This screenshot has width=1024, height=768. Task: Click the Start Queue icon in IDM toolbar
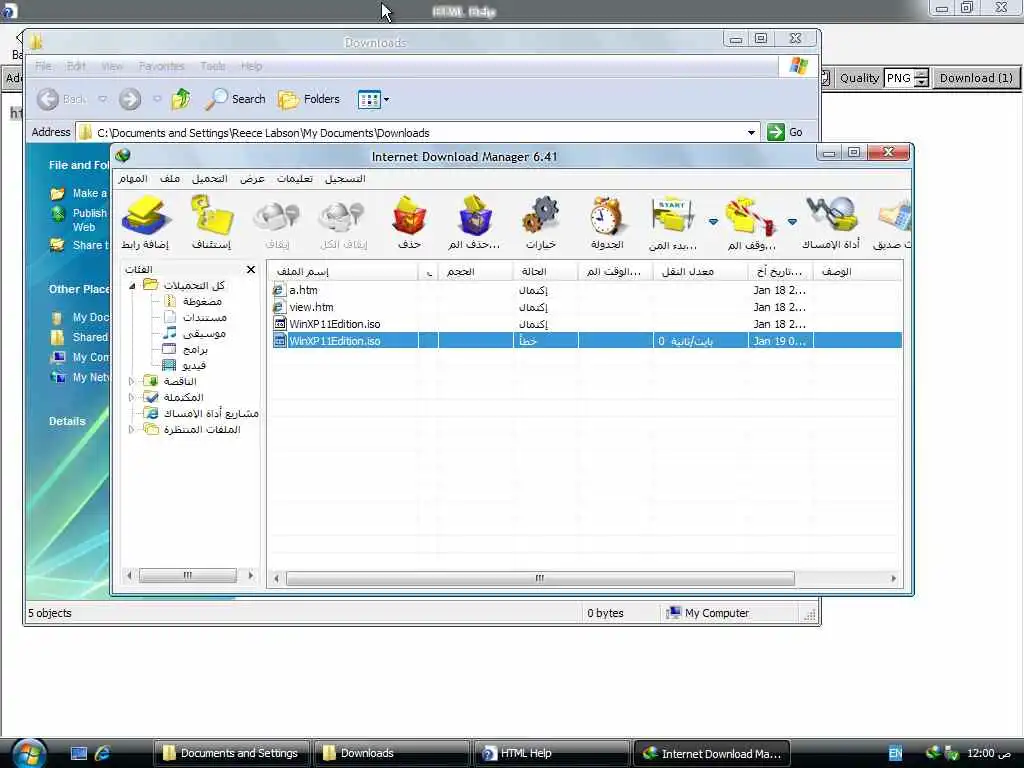click(673, 223)
